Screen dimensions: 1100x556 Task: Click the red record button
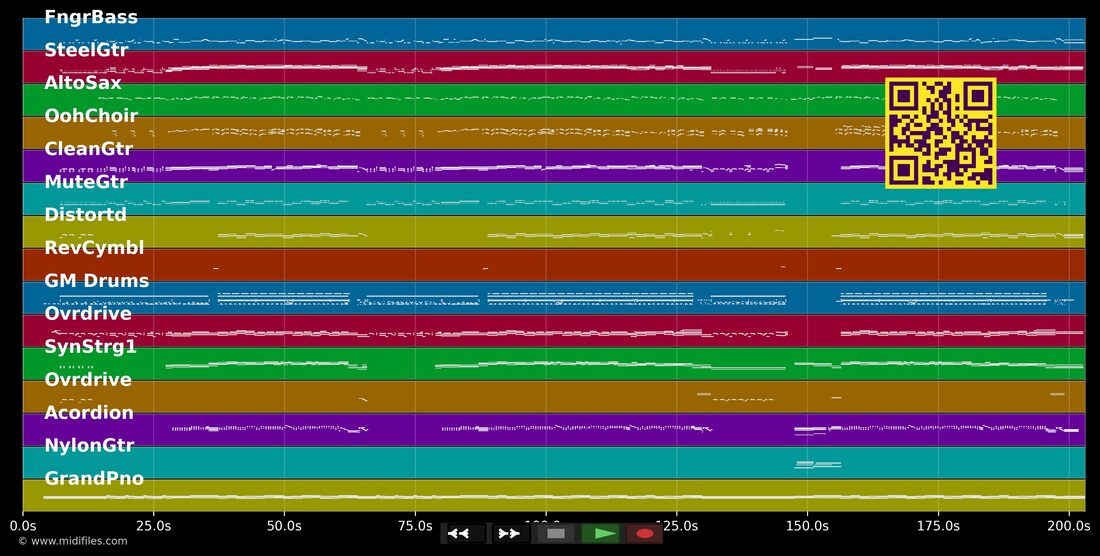tap(645, 534)
